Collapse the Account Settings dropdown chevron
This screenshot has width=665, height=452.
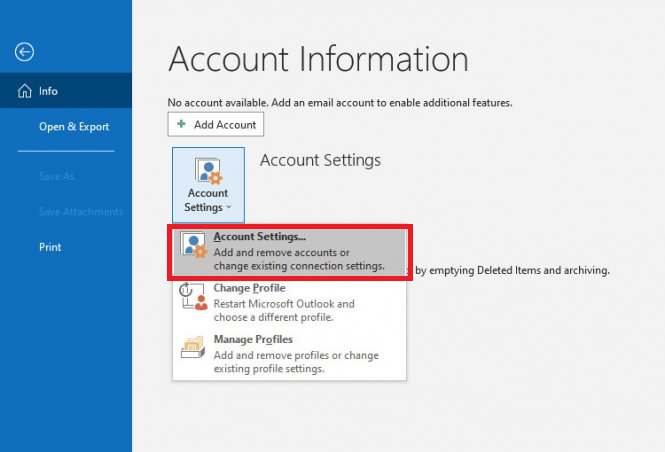(229, 208)
